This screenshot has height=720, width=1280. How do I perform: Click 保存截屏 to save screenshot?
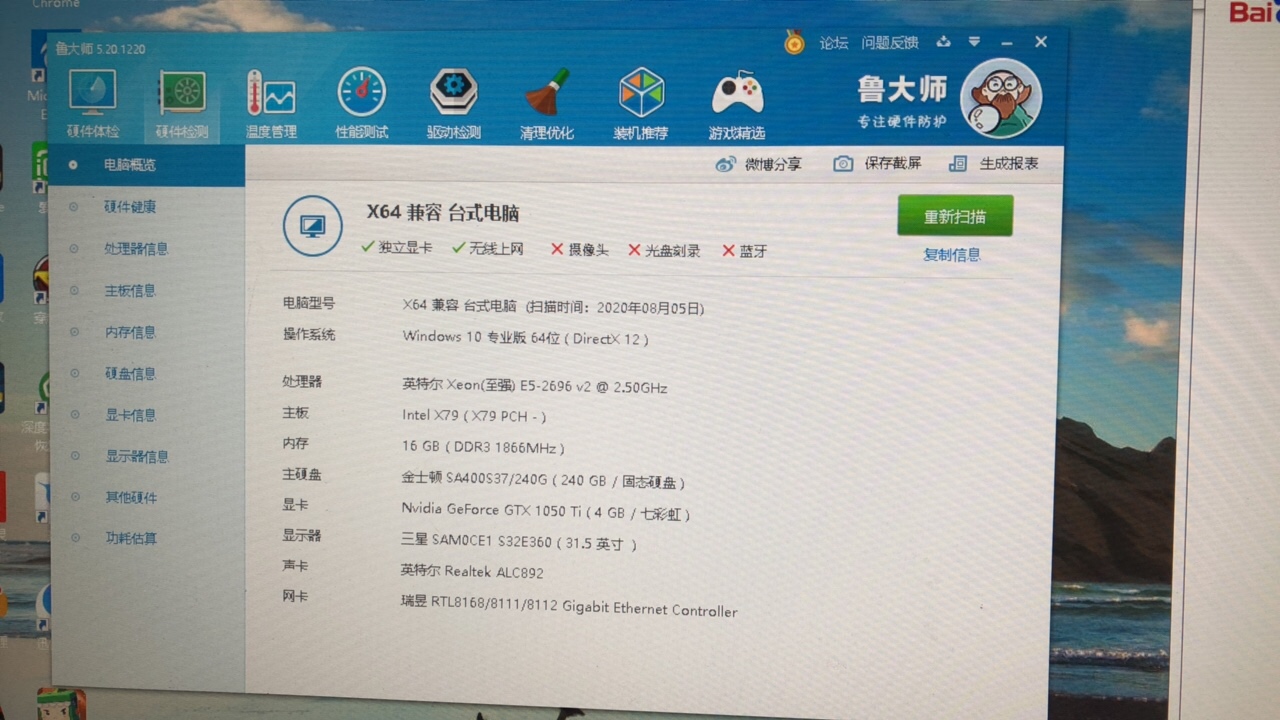pyautogui.click(x=878, y=163)
